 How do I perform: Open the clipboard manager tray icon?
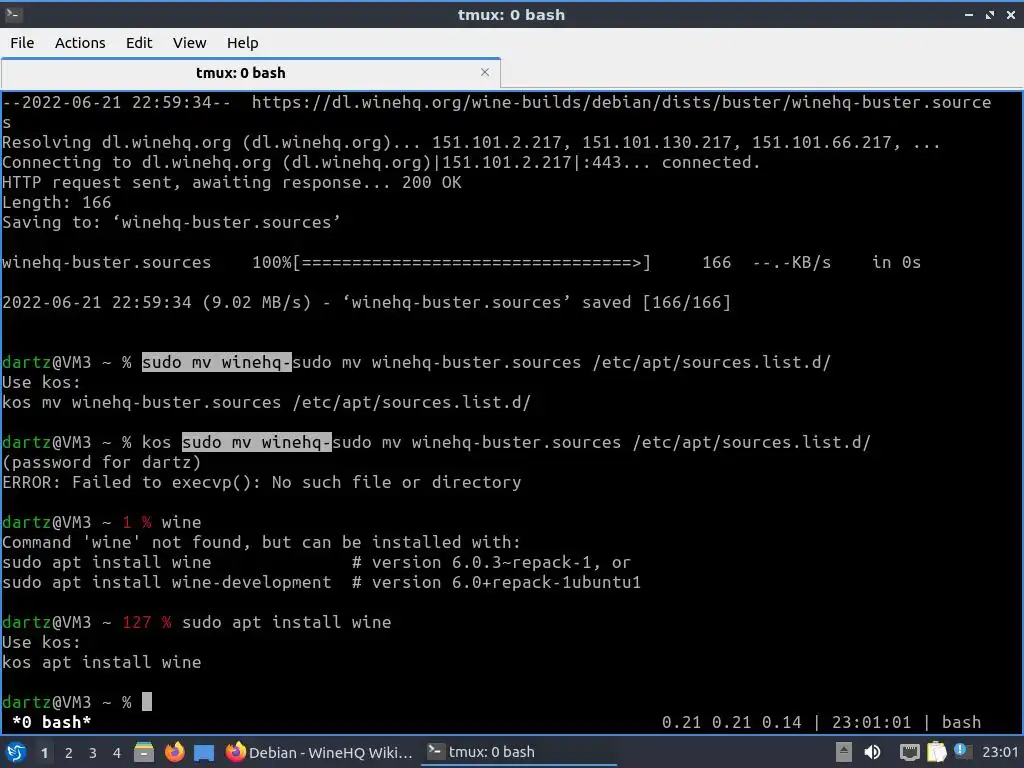[936, 752]
